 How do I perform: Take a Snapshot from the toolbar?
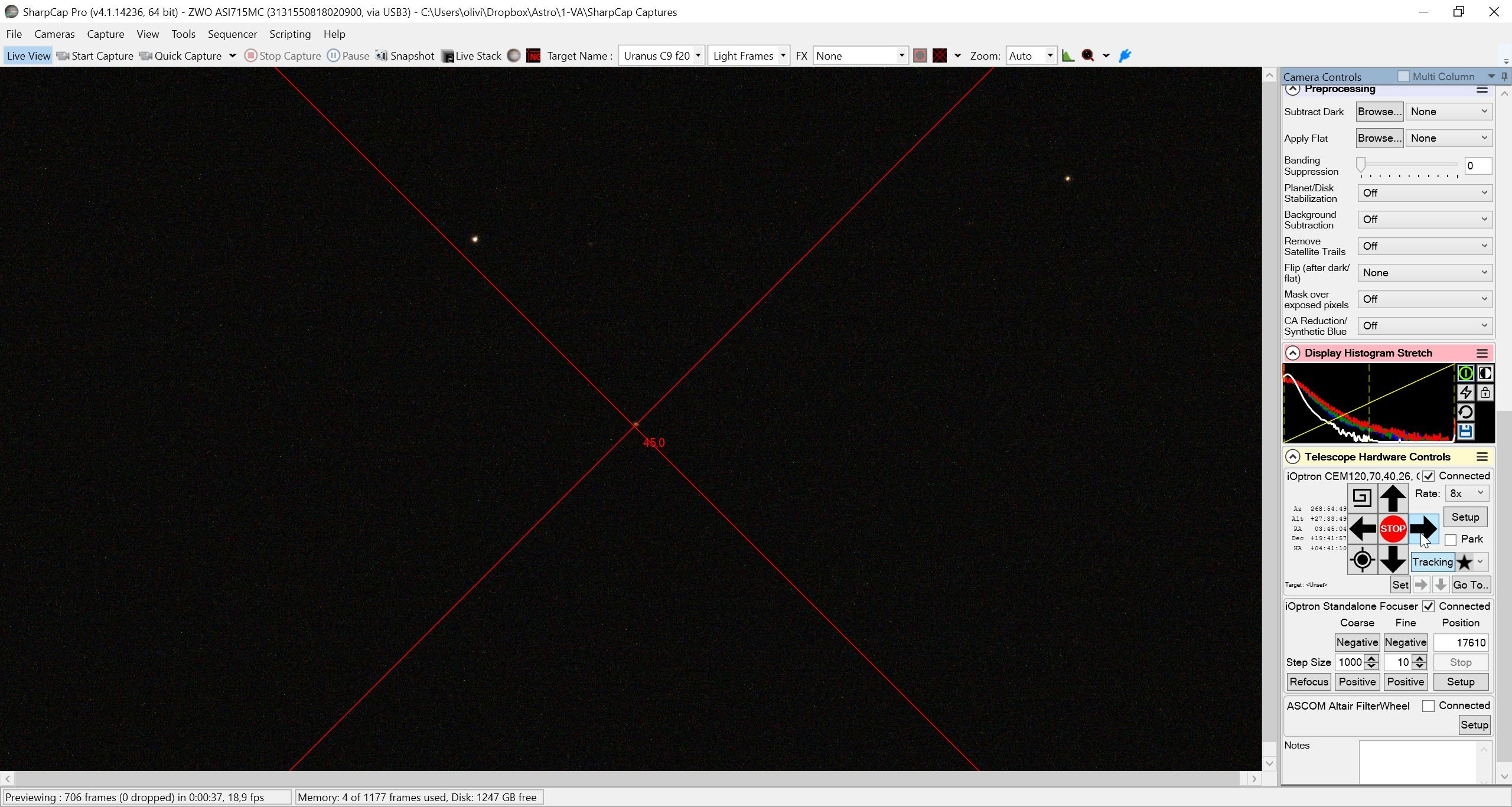[x=405, y=55]
